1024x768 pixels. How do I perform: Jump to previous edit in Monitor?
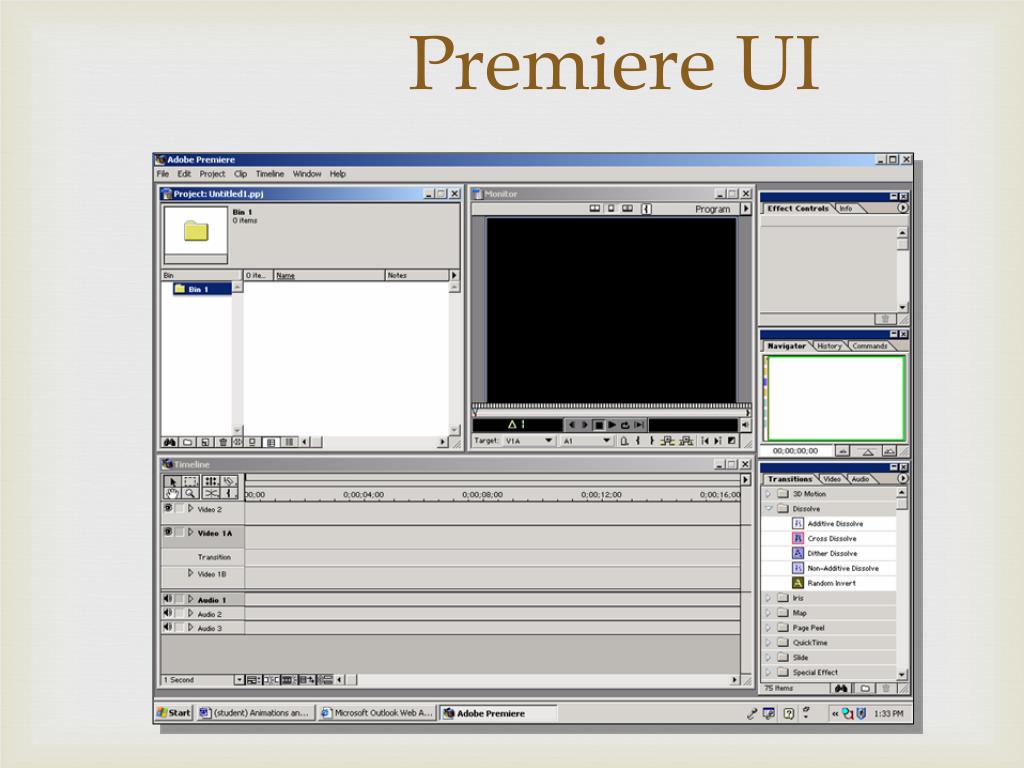(705, 441)
